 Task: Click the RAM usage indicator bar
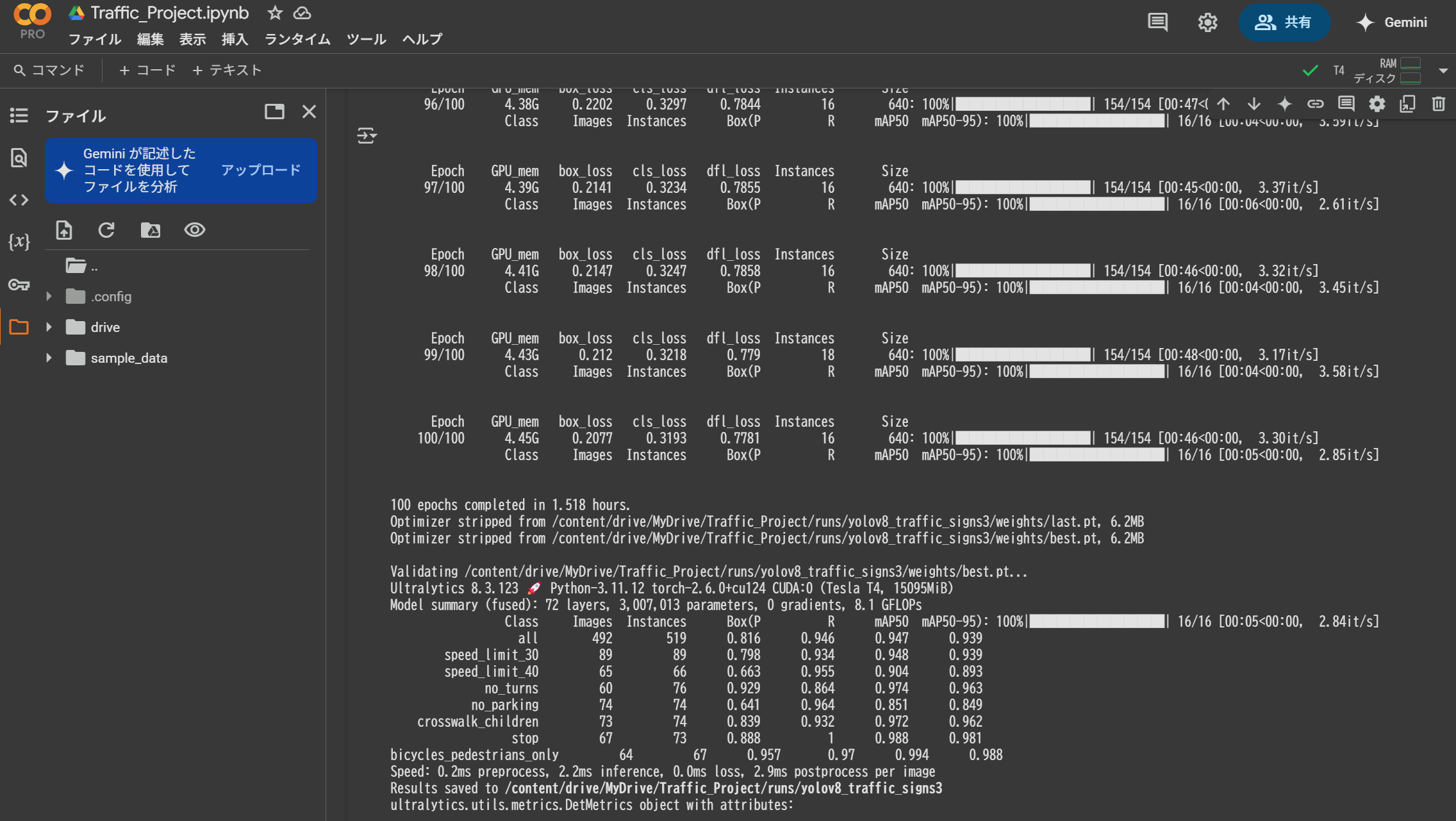click(x=1410, y=63)
